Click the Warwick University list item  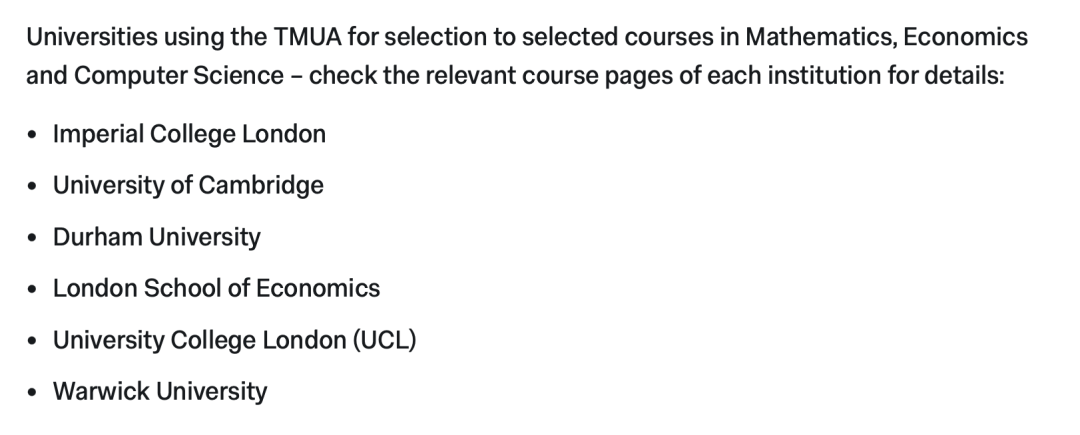[160, 392]
